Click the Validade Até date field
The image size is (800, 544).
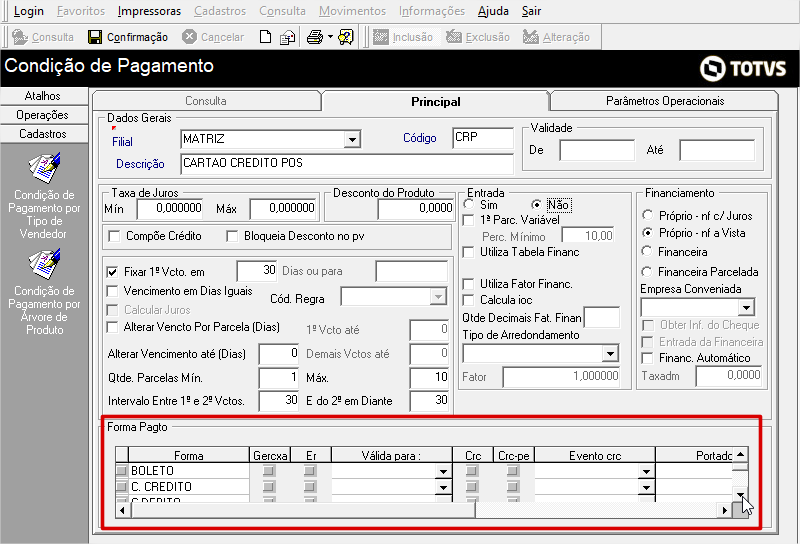[716, 150]
